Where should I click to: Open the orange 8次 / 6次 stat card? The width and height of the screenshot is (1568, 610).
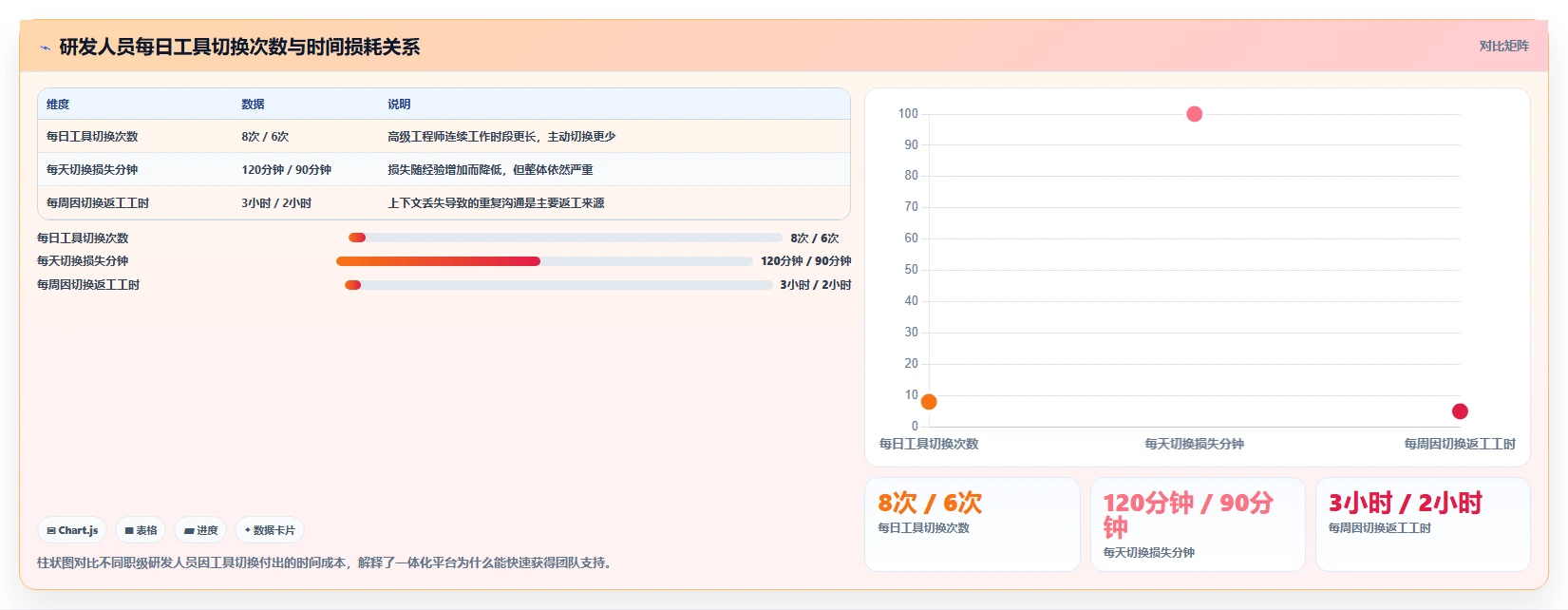coord(973,524)
